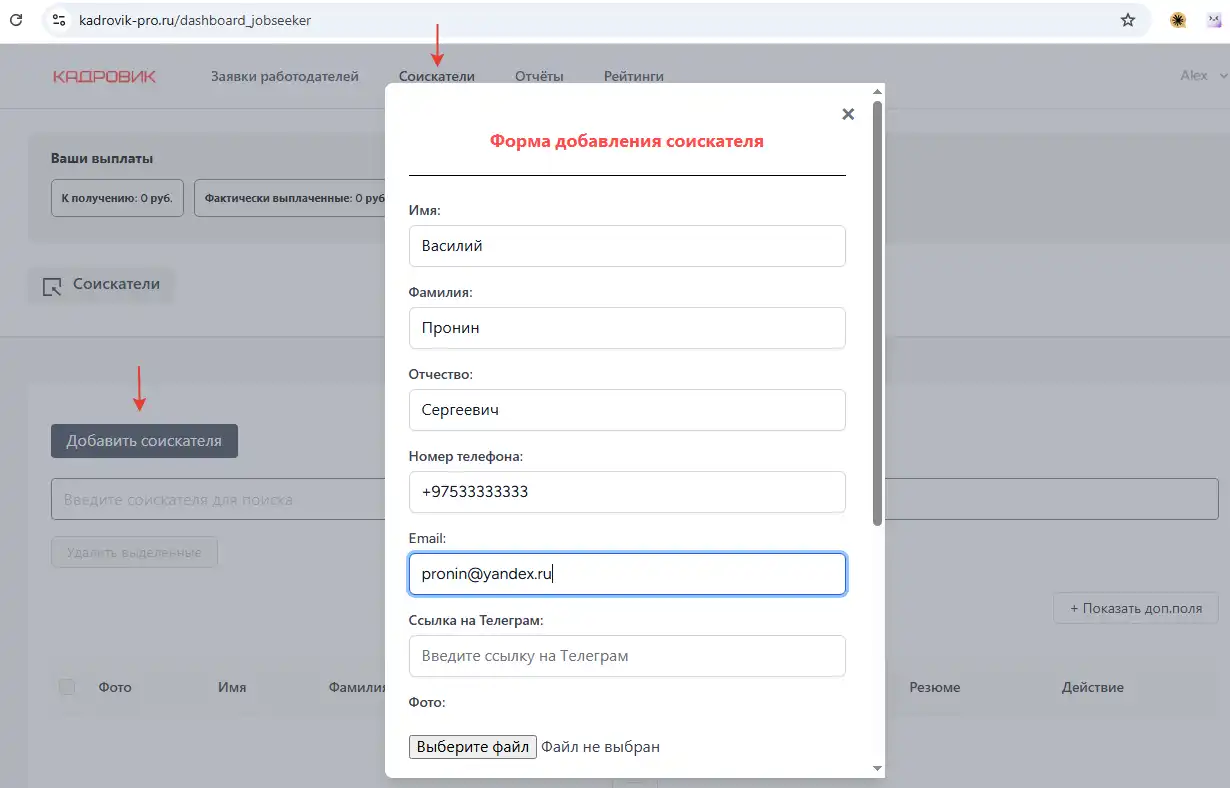Close the add-jobseeker form with the X
1230x788 pixels.
pyautogui.click(x=848, y=114)
